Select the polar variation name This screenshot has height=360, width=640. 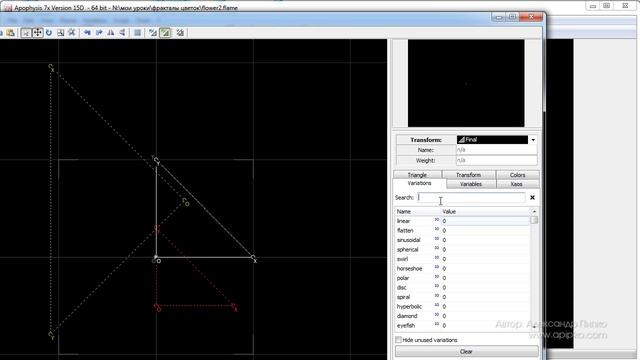coord(403,278)
